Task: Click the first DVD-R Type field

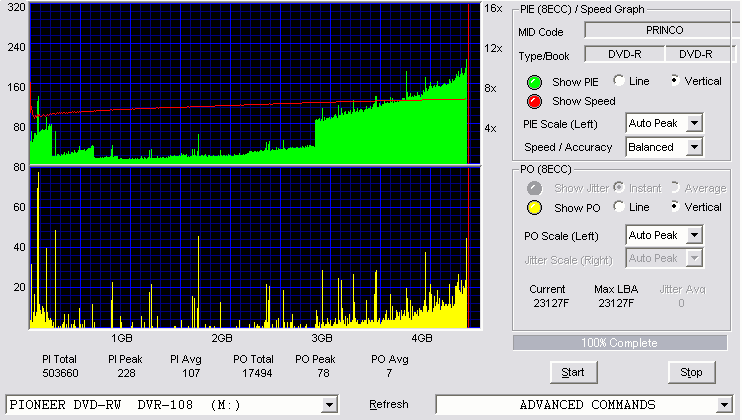Action: 625,54
